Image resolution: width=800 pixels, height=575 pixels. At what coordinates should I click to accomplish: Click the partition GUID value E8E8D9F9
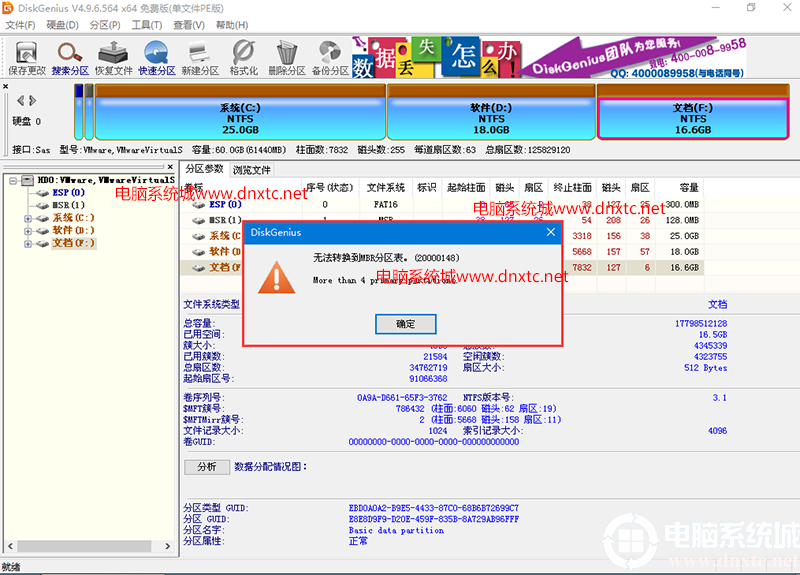[434, 519]
